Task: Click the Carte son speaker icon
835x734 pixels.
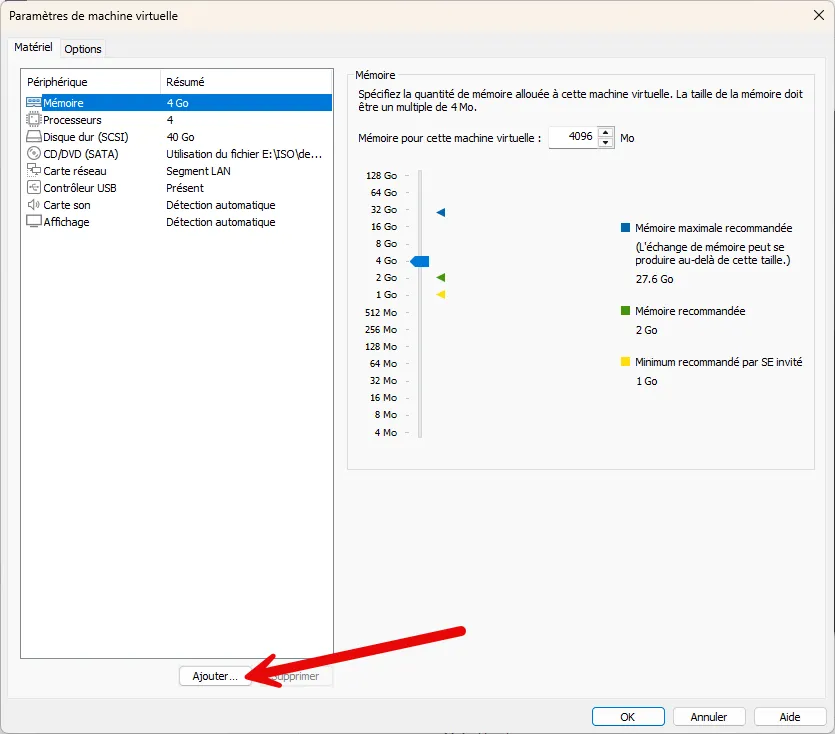Action: tap(33, 205)
